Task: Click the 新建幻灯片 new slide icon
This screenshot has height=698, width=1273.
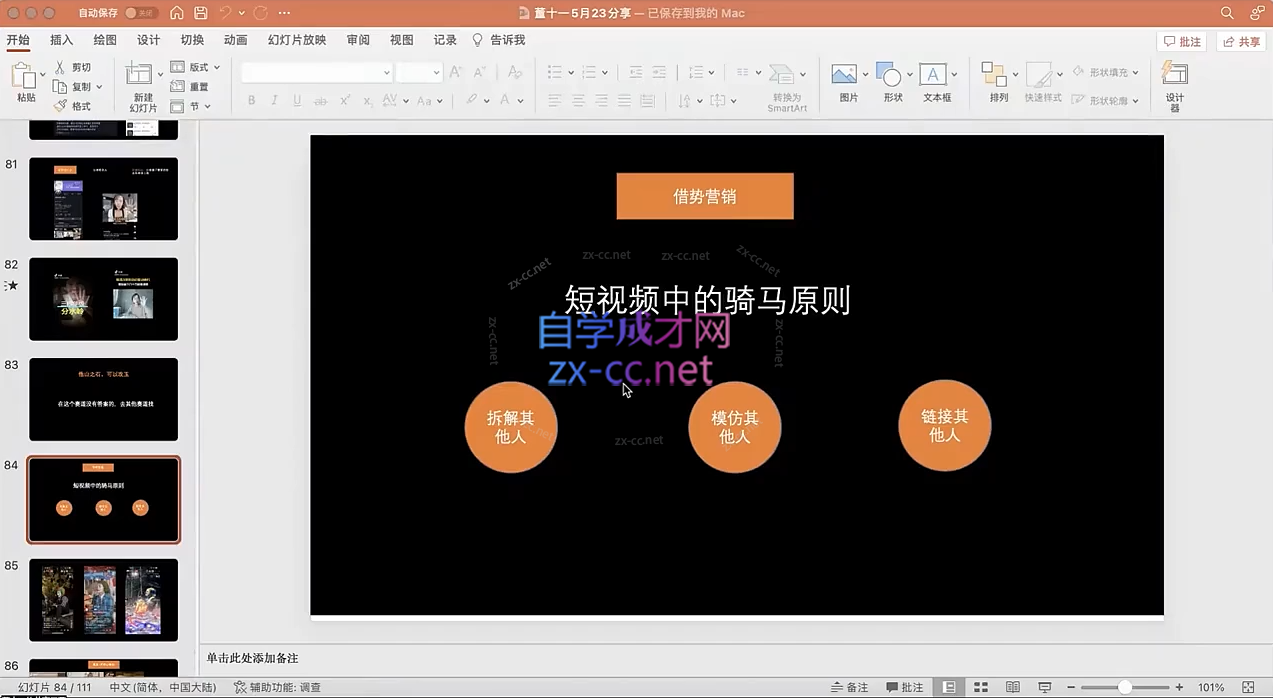Action: (140, 75)
